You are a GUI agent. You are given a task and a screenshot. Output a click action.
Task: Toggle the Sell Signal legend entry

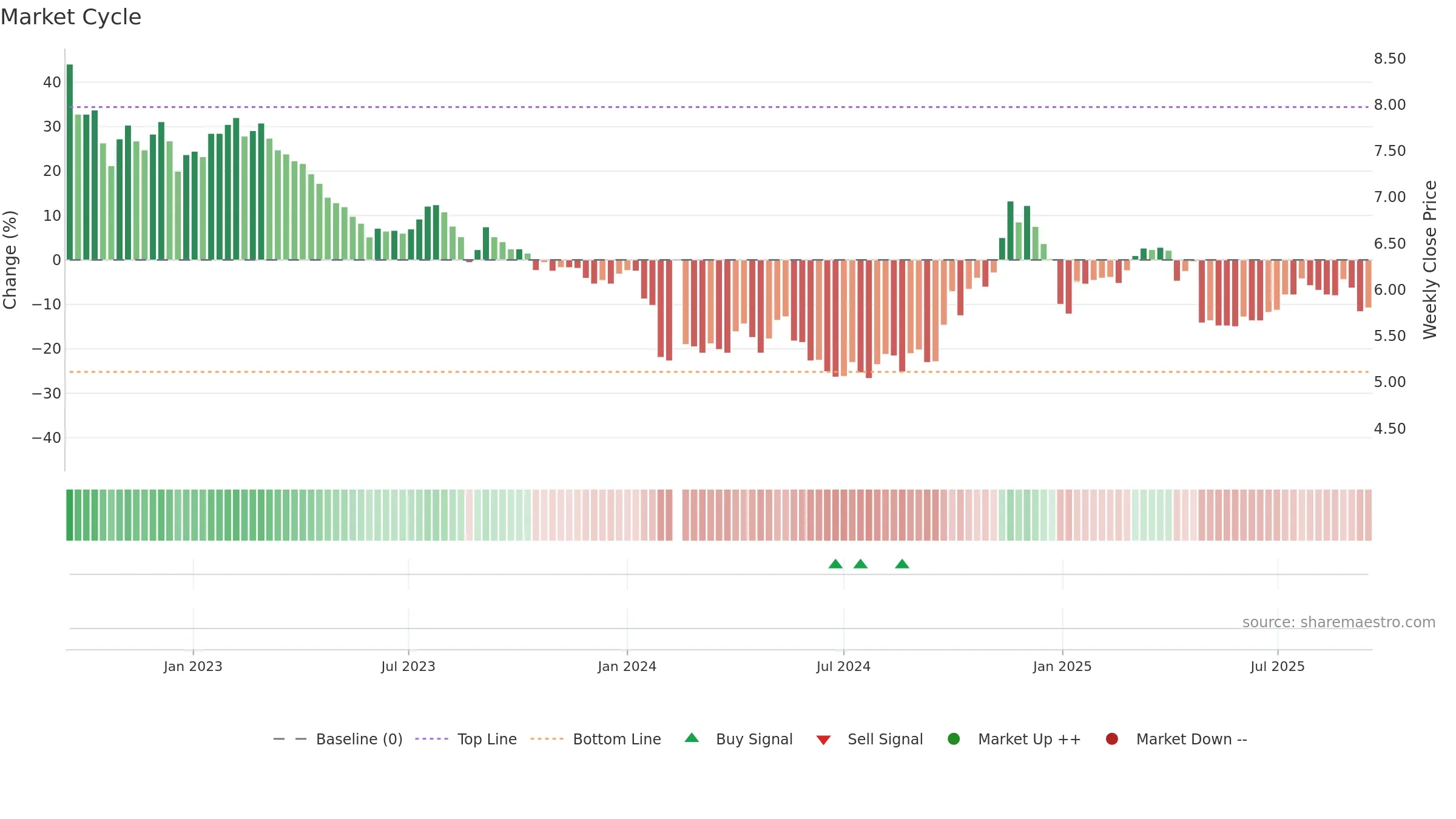click(x=869, y=739)
